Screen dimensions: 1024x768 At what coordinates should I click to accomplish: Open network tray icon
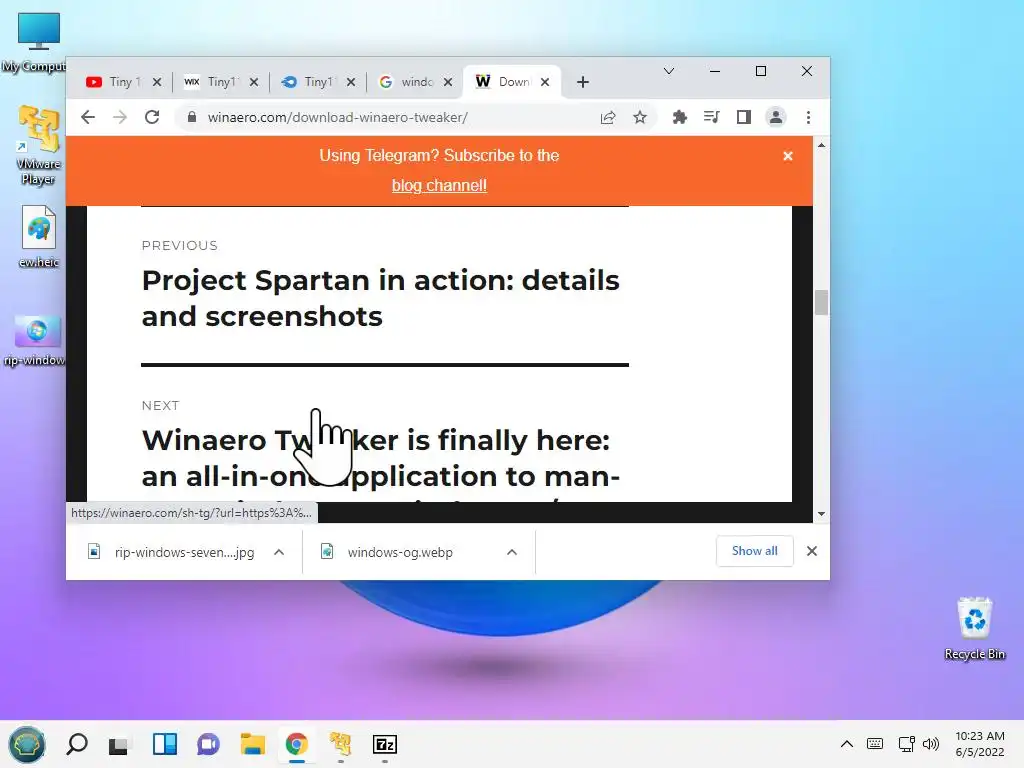coord(906,744)
